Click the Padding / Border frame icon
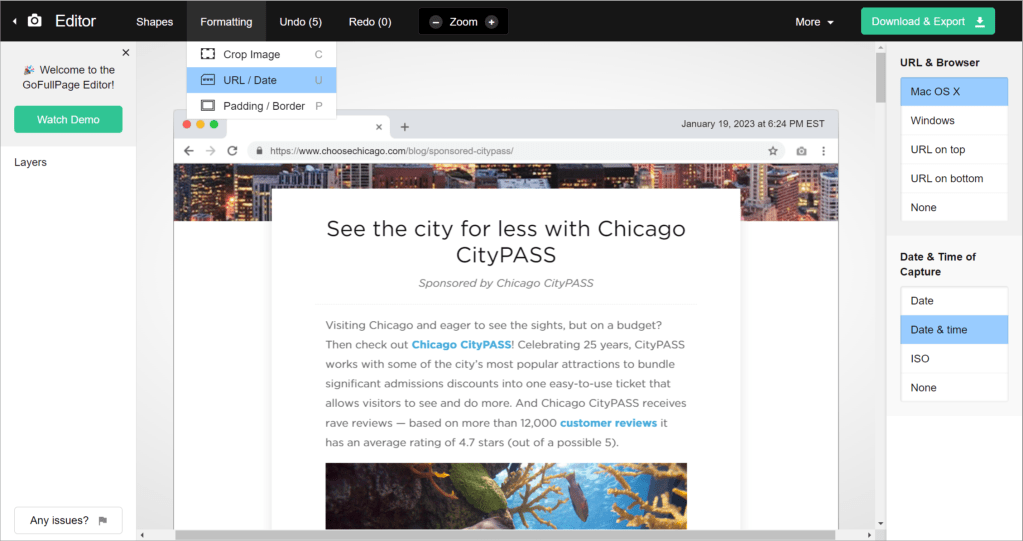This screenshot has width=1023, height=541. coord(208,106)
